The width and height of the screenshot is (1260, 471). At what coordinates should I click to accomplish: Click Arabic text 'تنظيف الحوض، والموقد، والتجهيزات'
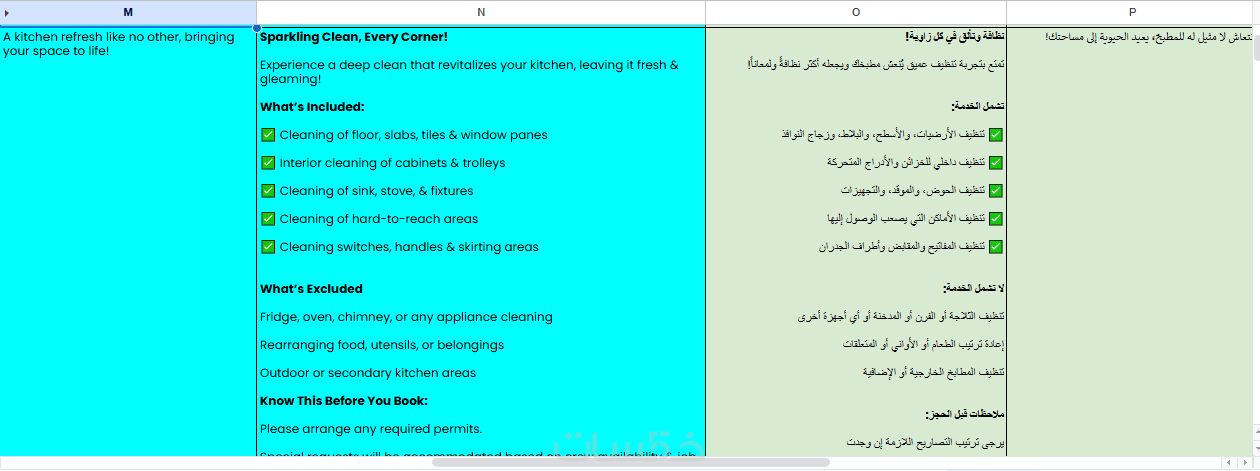[913, 190]
